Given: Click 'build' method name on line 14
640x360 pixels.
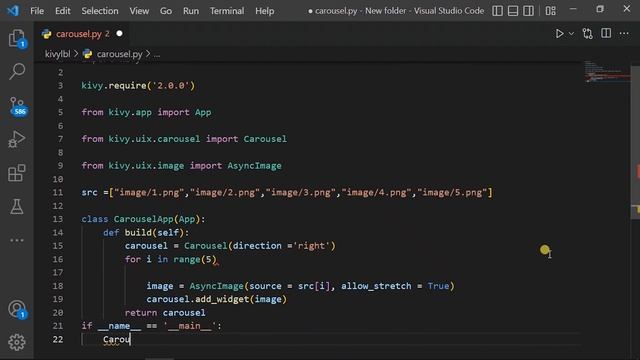Looking at the screenshot, I should coord(138,233).
